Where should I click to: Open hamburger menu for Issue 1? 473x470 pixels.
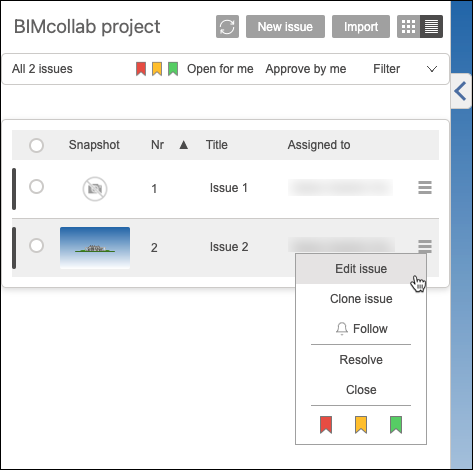[x=425, y=188]
